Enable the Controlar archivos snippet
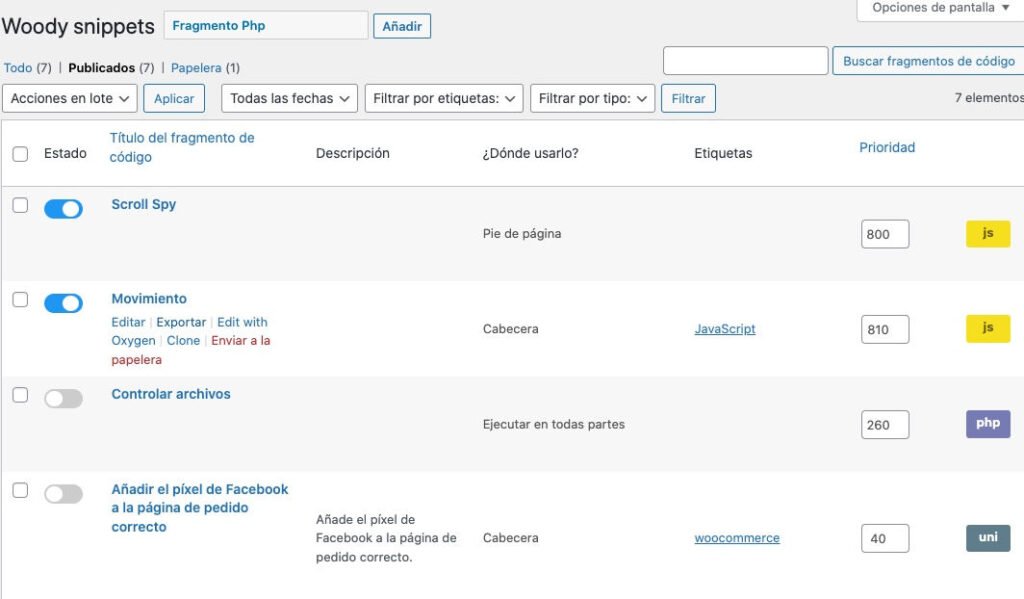The image size is (1024, 599). [x=63, y=398]
